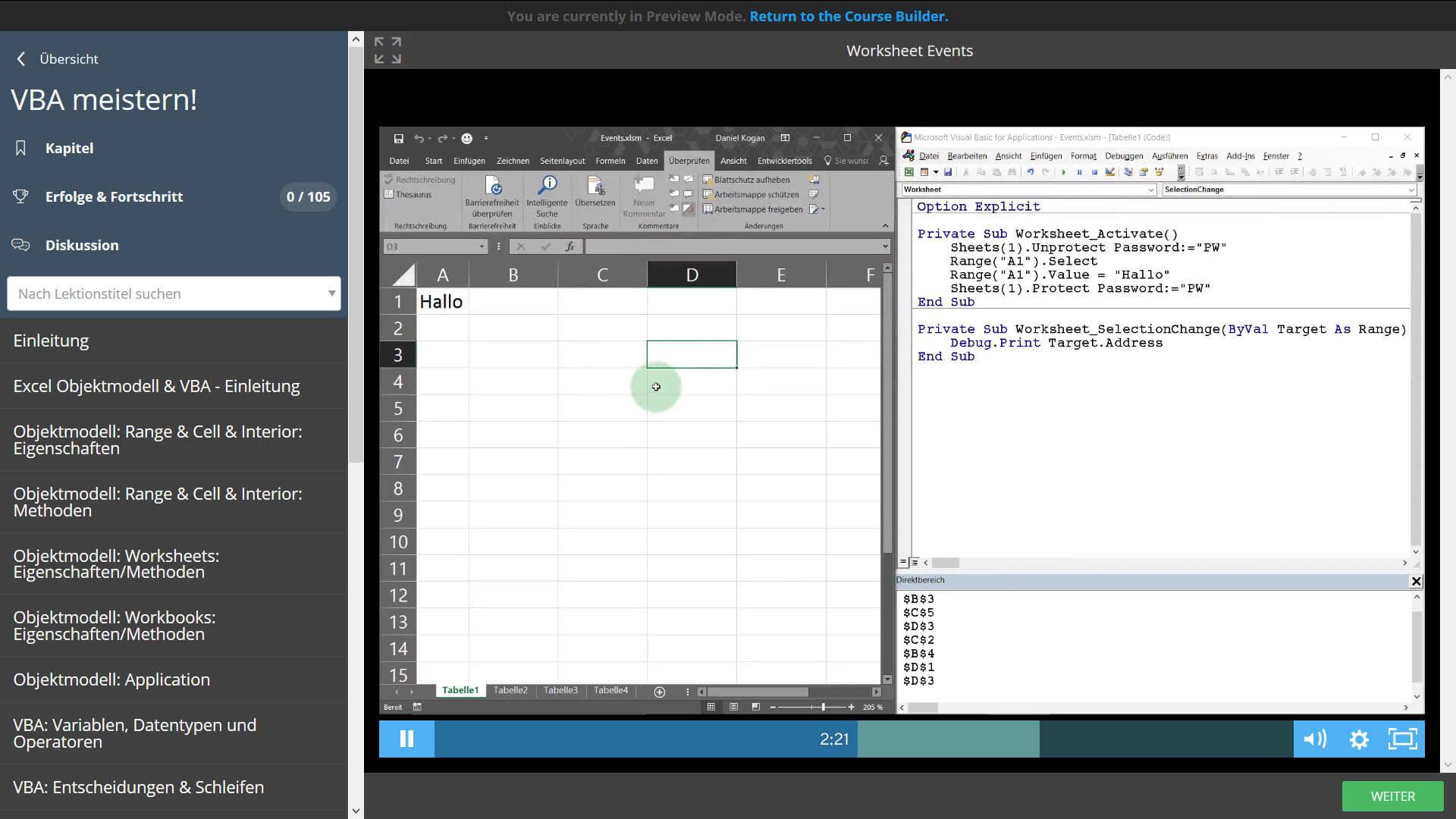Viewport: 1456px width, 819px height.
Task: Click Barrierefreiheit überprüfen icon
Action: (x=493, y=185)
